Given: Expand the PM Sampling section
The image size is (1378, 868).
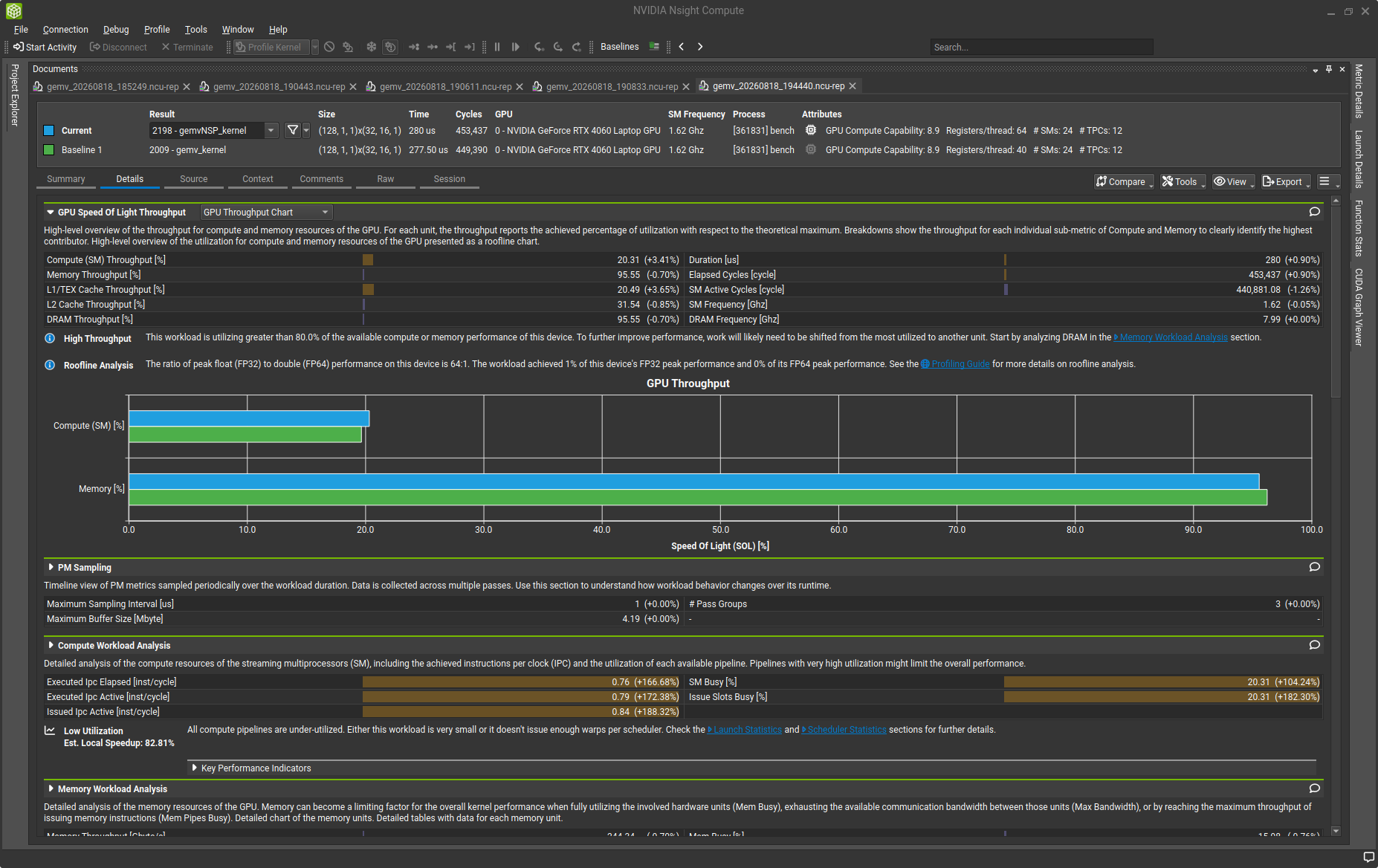Looking at the screenshot, I should [x=50, y=568].
